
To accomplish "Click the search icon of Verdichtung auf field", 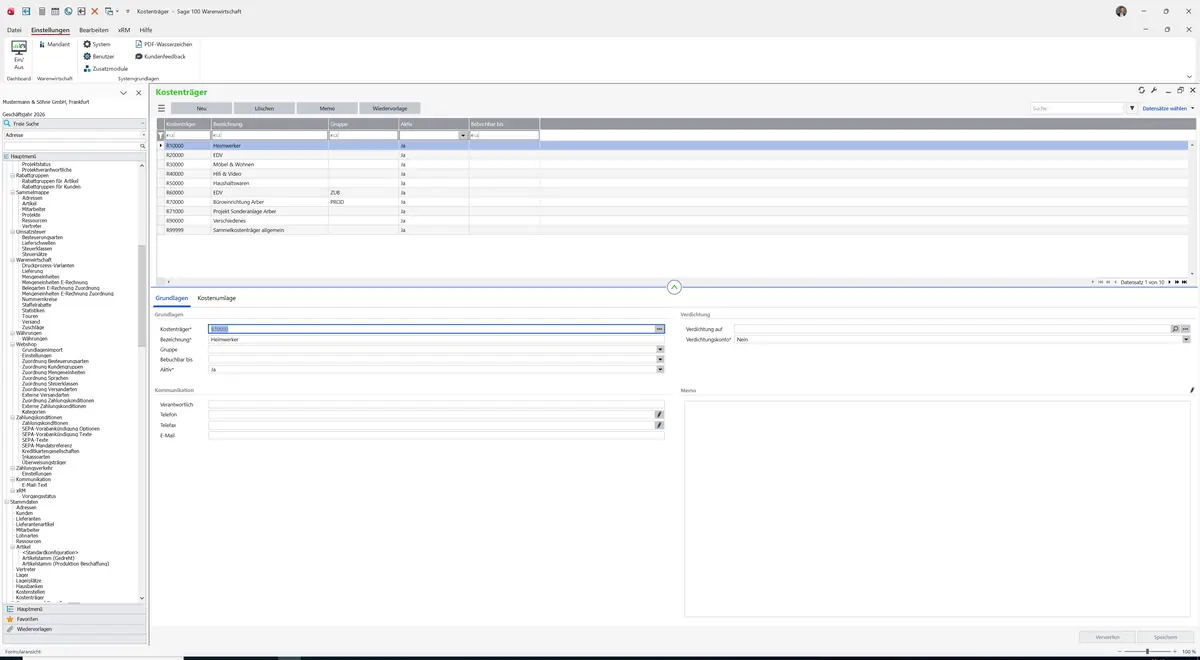I will (x=1175, y=329).
